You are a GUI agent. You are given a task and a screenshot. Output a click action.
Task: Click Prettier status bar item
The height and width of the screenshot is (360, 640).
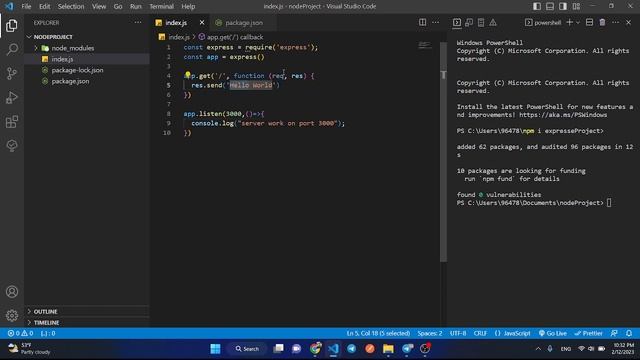(589, 333)
